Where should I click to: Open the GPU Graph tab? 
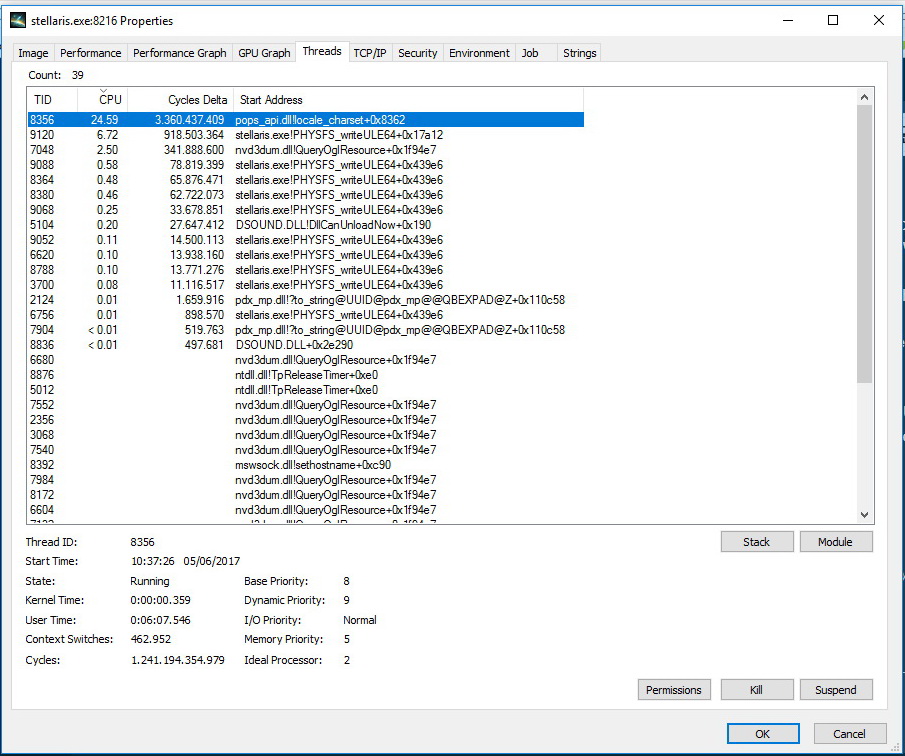coord(264,53)
